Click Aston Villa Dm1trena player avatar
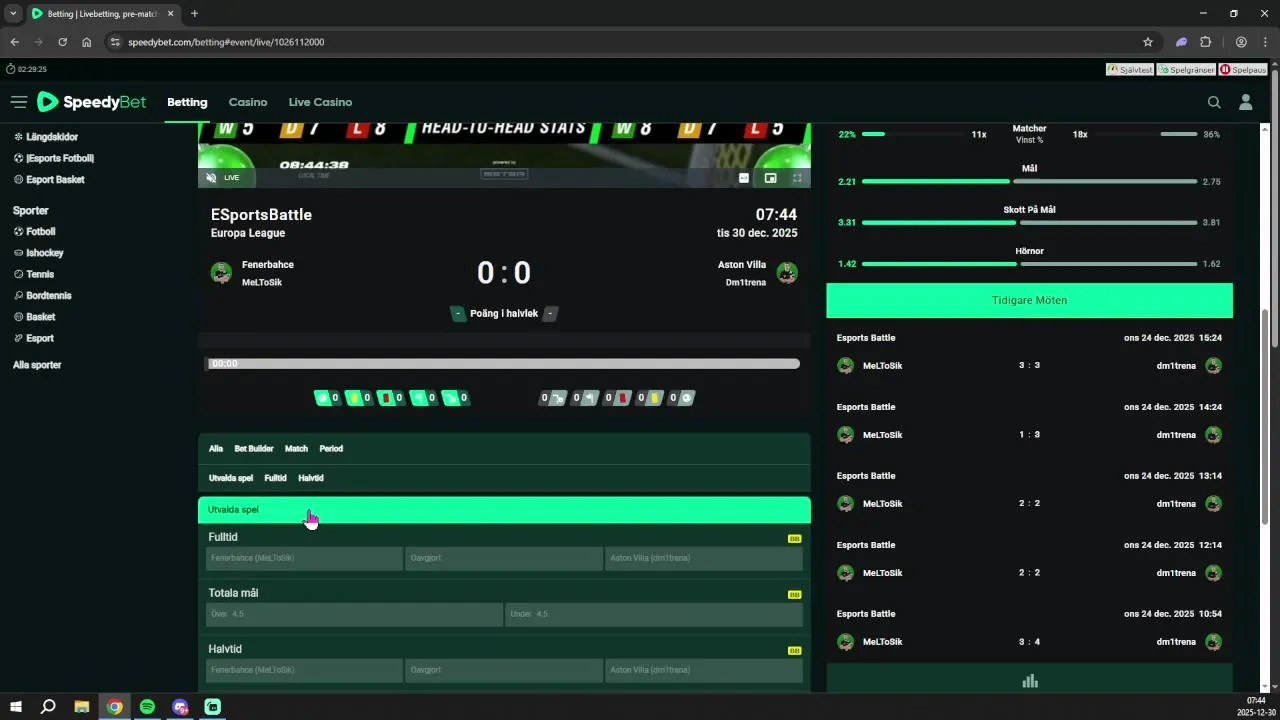This screenshot has width=1280, height=720. (787, 273)
